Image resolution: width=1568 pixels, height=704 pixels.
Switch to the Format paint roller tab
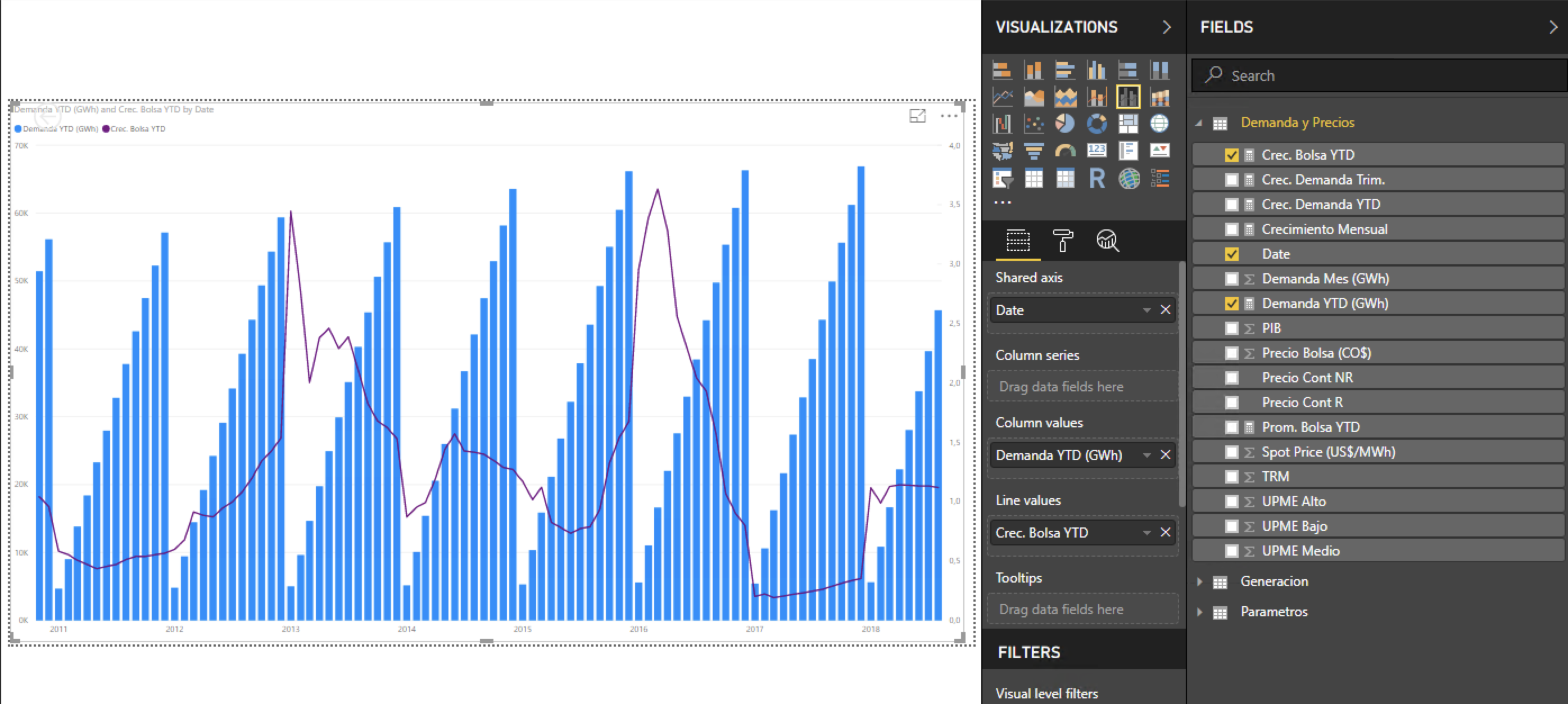click(1063, 241)
